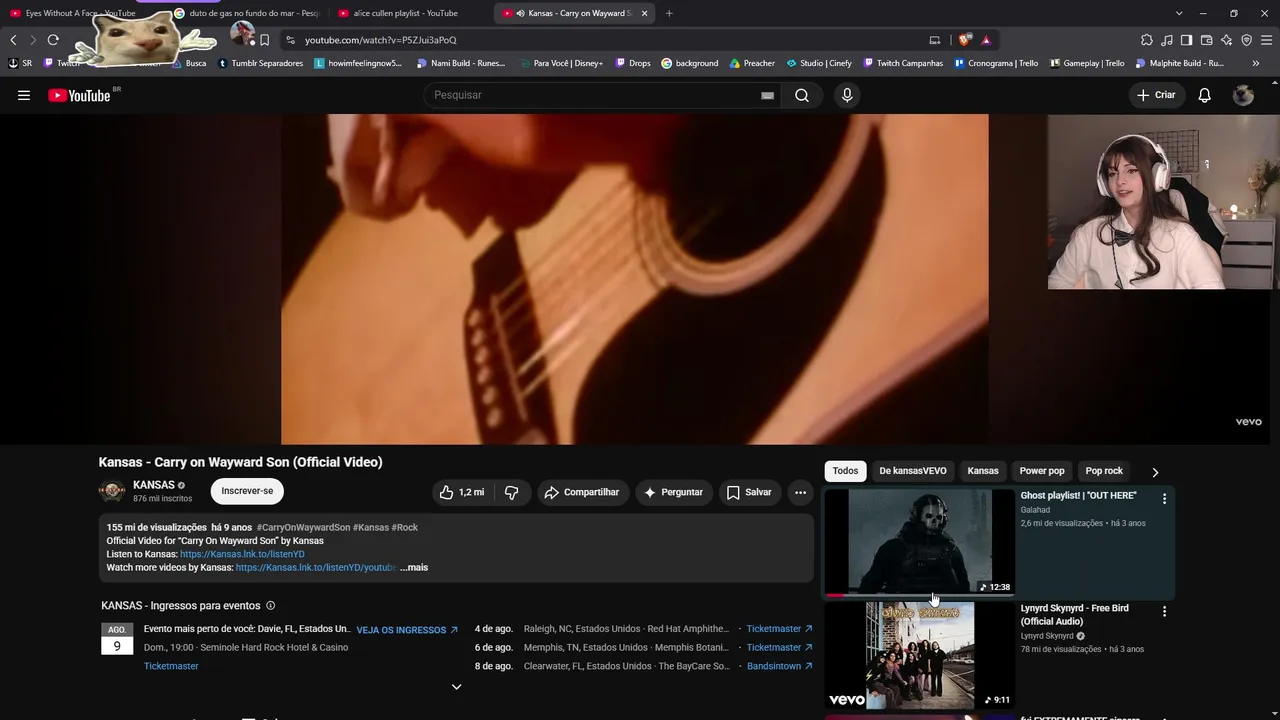This screenshot has height=720, width=1280.
Task: Click the Compartilhar share button
Action: tap(581, 492)
